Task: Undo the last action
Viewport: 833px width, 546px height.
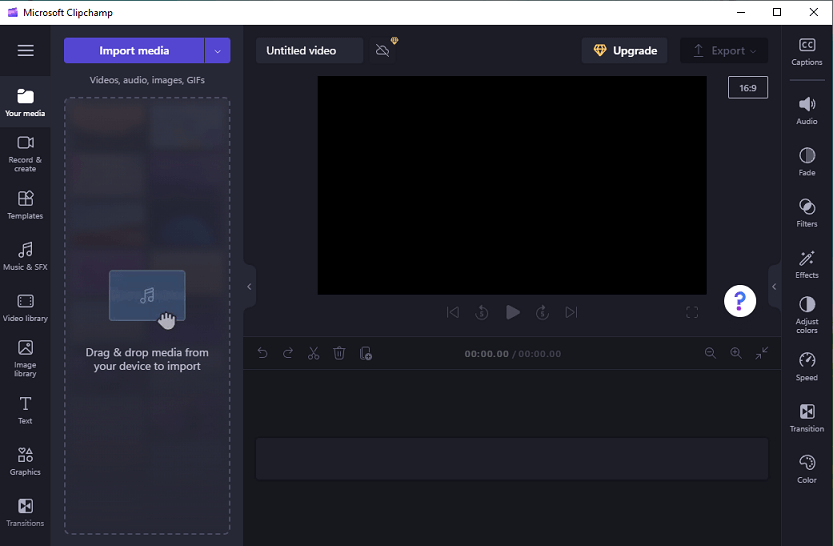Action: pyautogui.click(x=262, y=353)
